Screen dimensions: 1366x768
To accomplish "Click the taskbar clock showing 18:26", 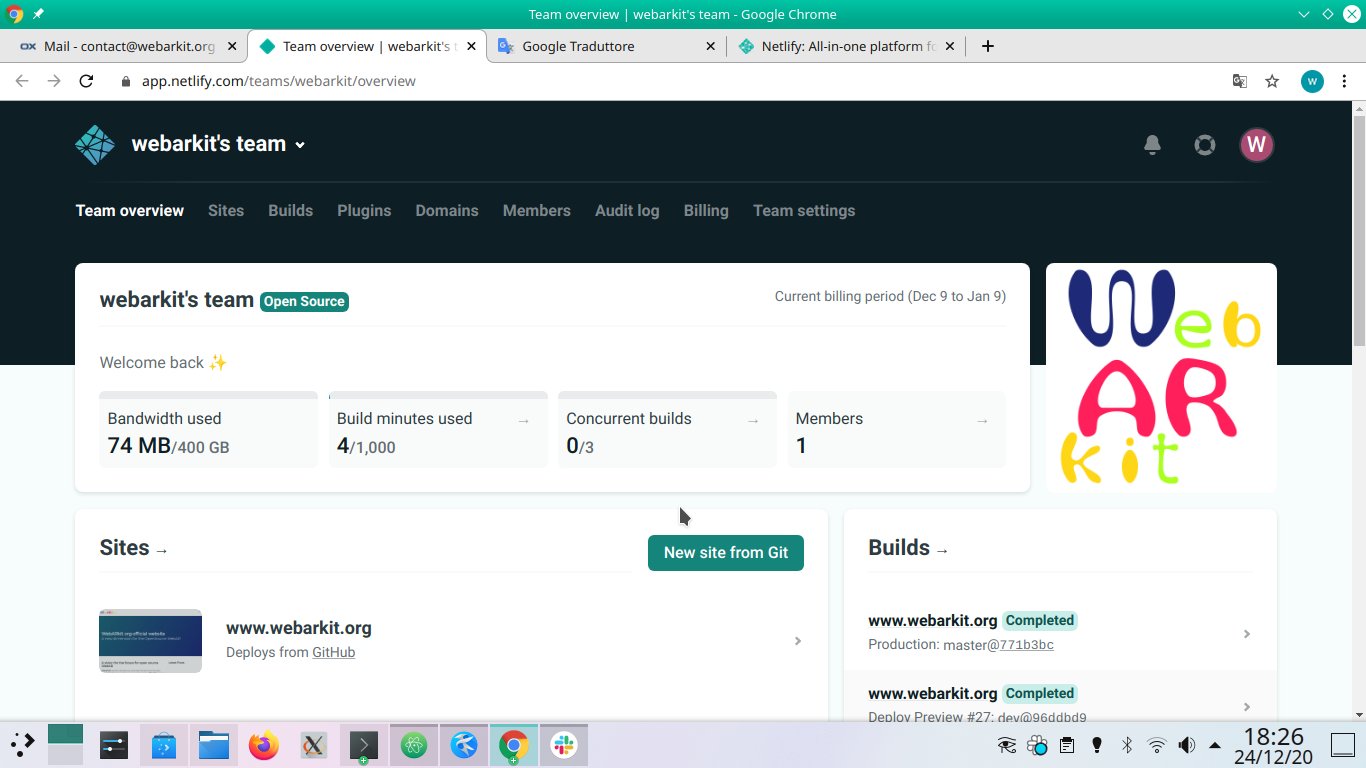I will (1274, 746).
